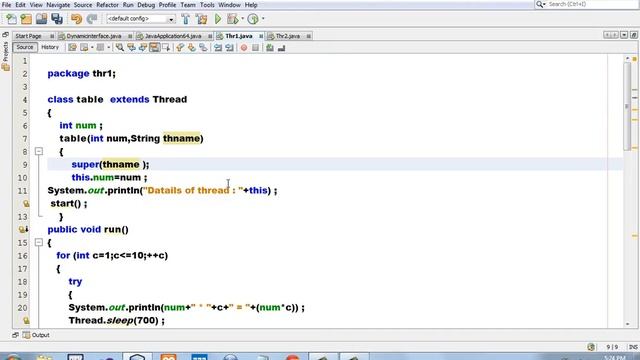
Task: Click the Find Selection magnifier icon
Action: (120, 48)
